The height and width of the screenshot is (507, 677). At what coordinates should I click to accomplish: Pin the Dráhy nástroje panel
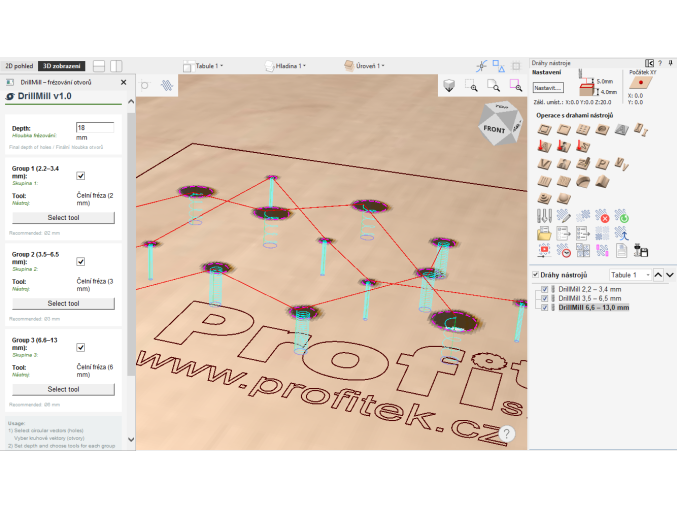pos(670,63)
